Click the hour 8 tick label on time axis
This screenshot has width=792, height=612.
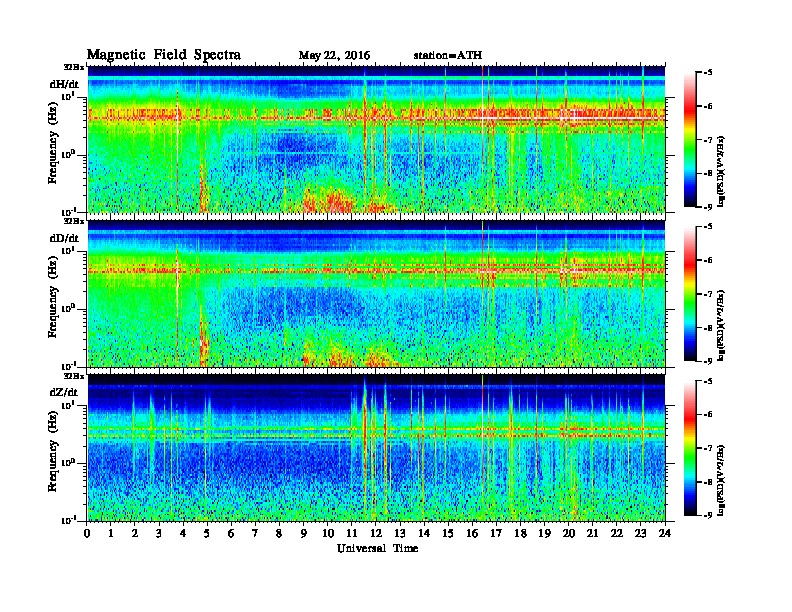279,533
